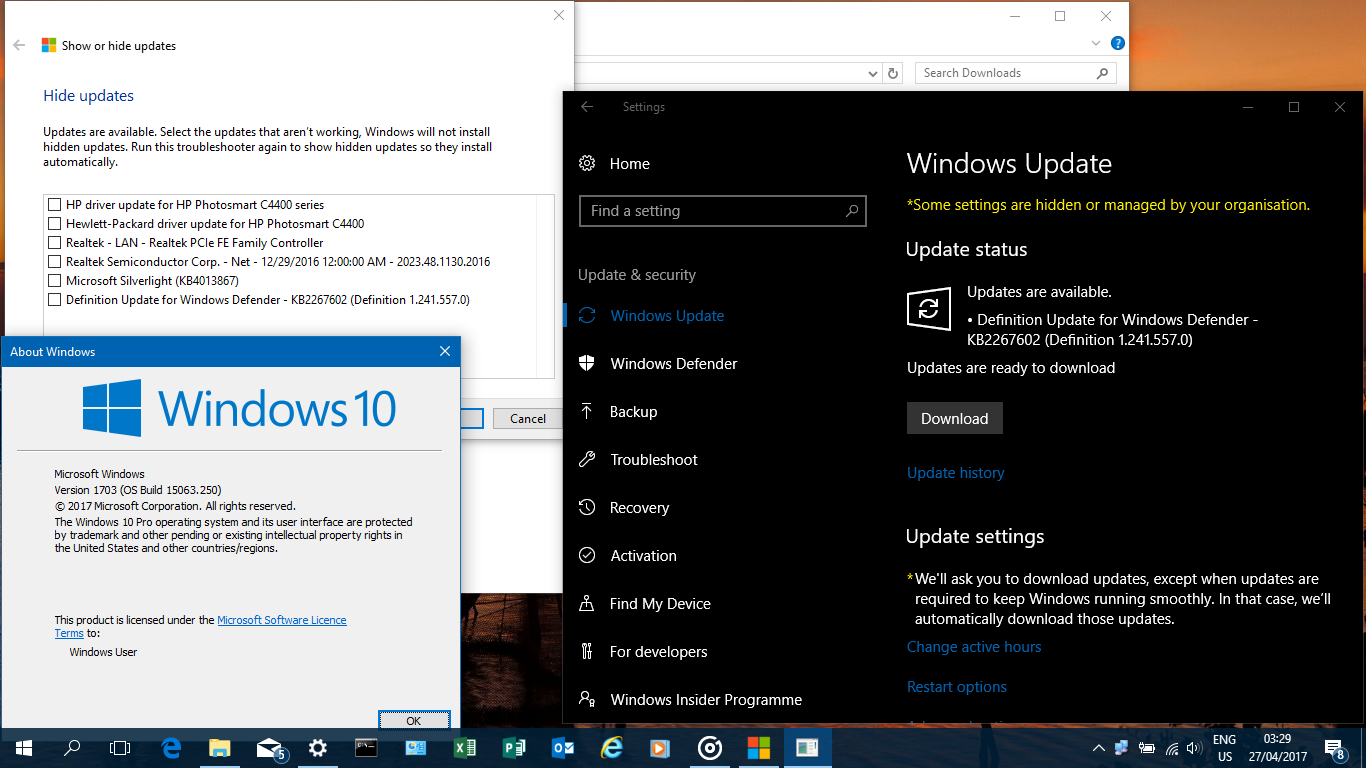The image size is (1366, 768).
Task: Open File Explorer help icon
Action: (1118, 44)
